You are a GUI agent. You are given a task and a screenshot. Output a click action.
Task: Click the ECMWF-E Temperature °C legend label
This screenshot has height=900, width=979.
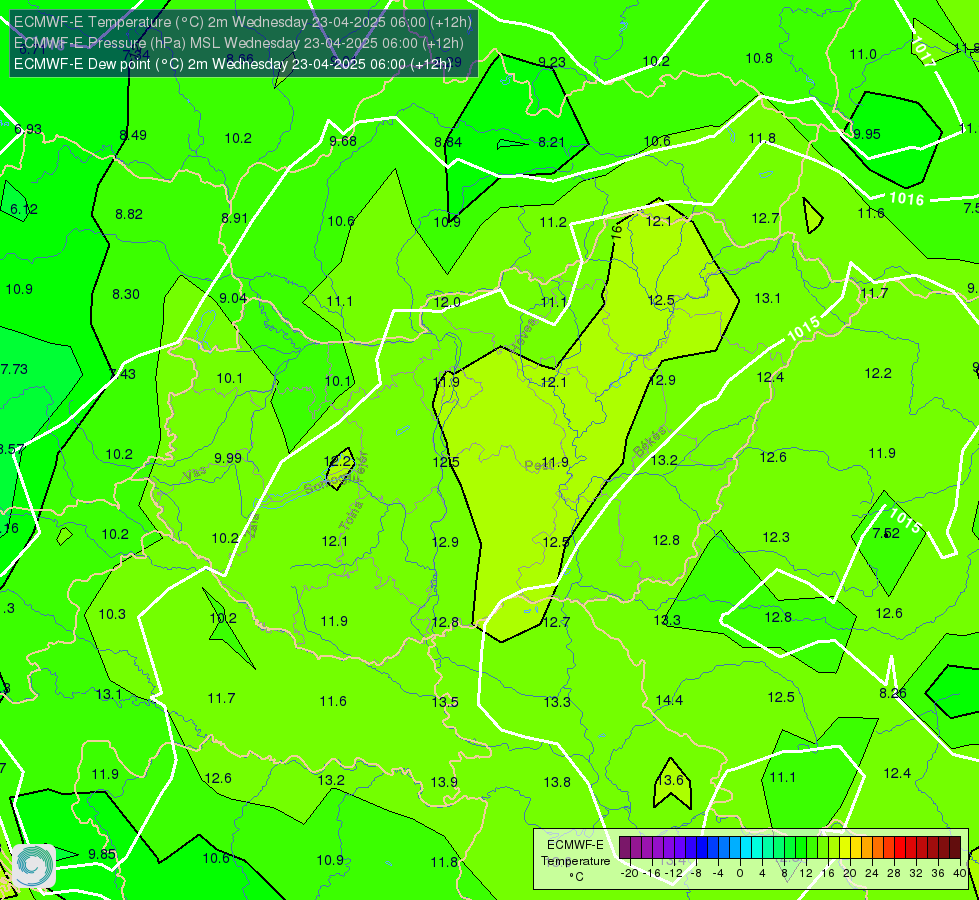pyautogui.click(x=575, y=861)
